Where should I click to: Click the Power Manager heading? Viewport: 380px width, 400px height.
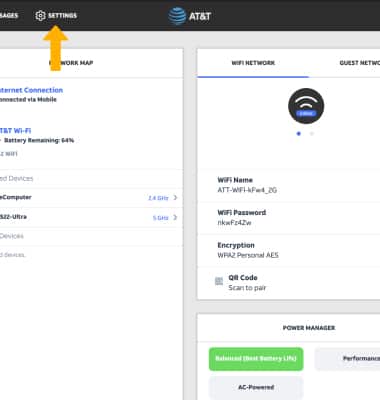click(309, 328)
